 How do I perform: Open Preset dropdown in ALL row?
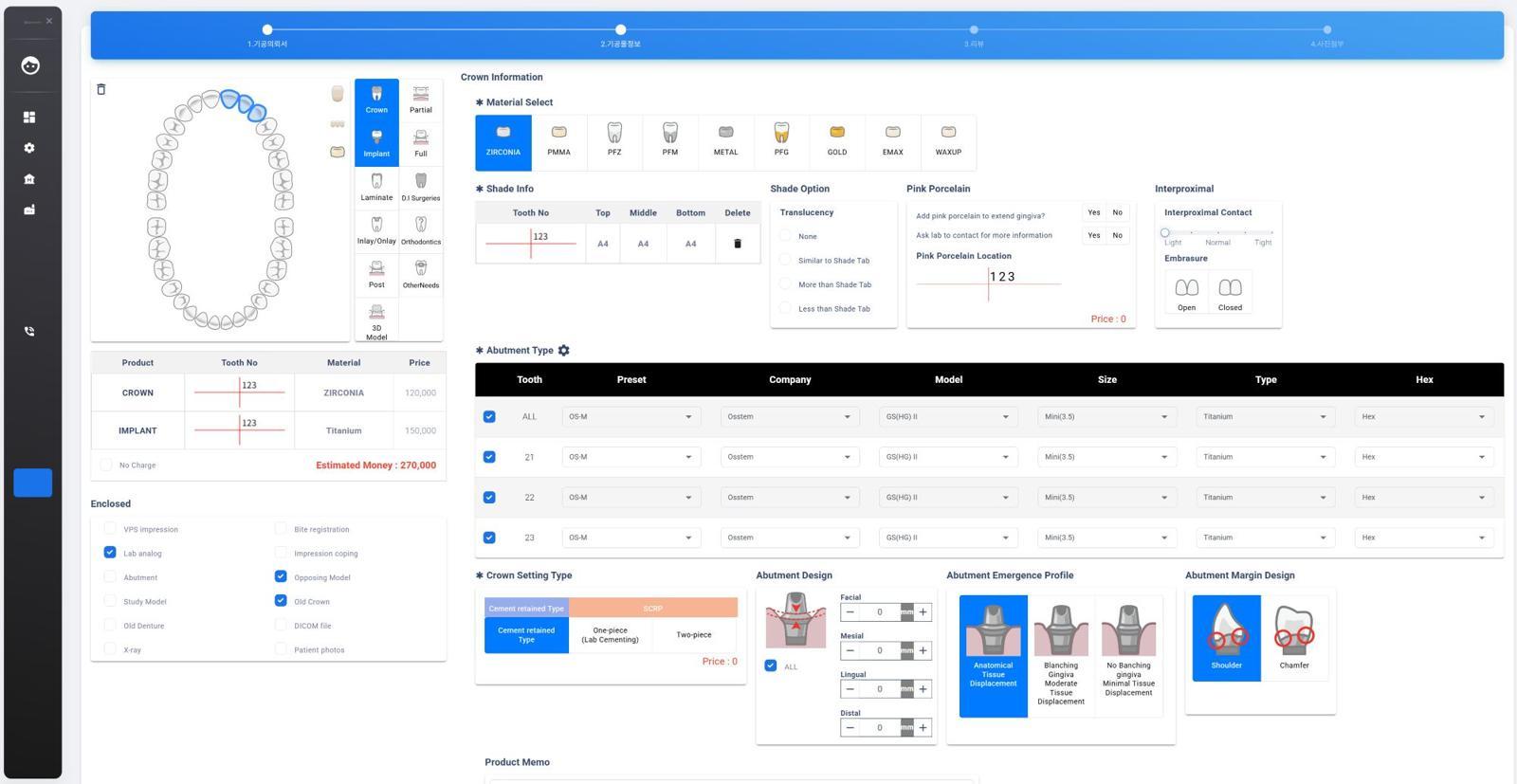tap(631, 417)
